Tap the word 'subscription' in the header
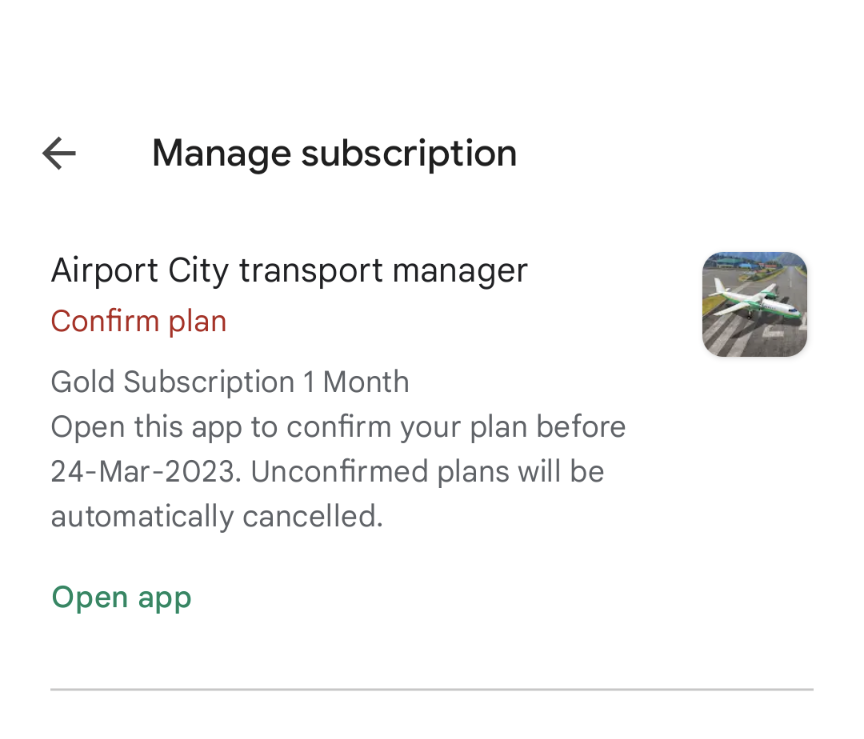This screenshot has height=739, width=864. [x=409, y=154]
